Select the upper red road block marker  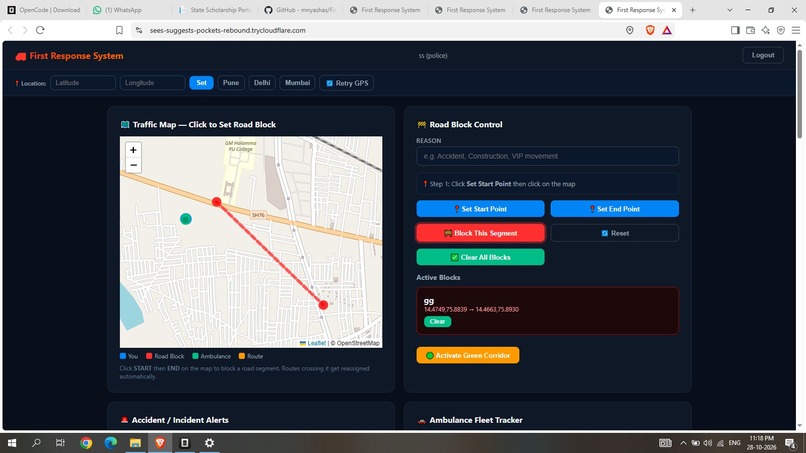pyautogui.click(x=216, y=202)
